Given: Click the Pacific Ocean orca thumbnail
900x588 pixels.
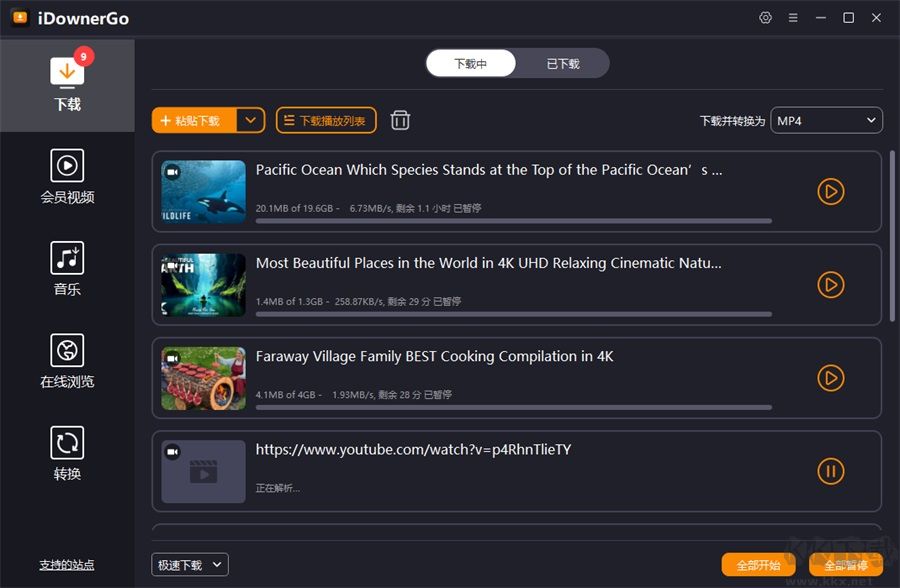Looking at the screenshot, I should 203,192.
